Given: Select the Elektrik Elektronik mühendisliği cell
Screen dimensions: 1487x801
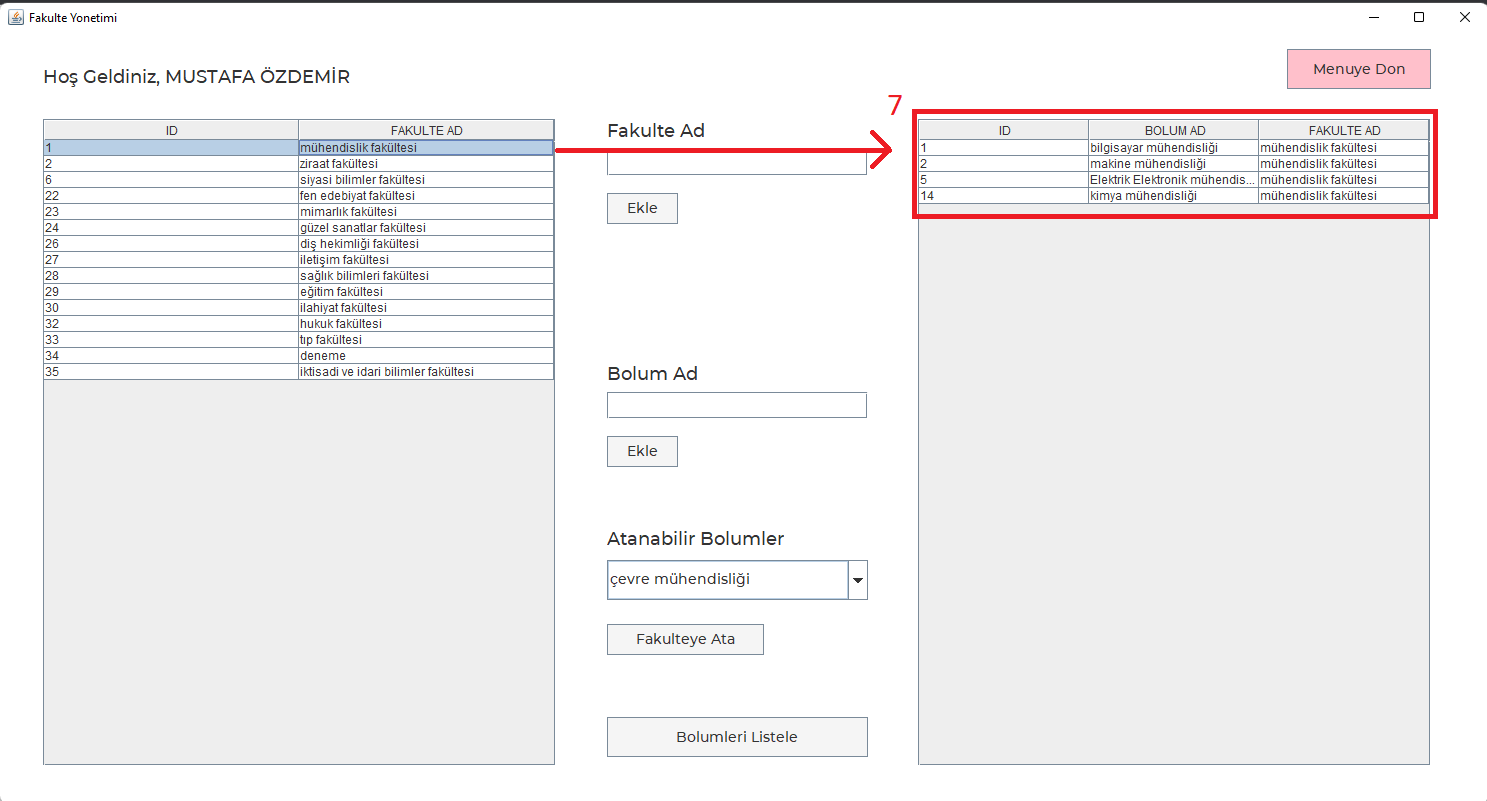Looking at the screenshot, I should click(1174, 179).
